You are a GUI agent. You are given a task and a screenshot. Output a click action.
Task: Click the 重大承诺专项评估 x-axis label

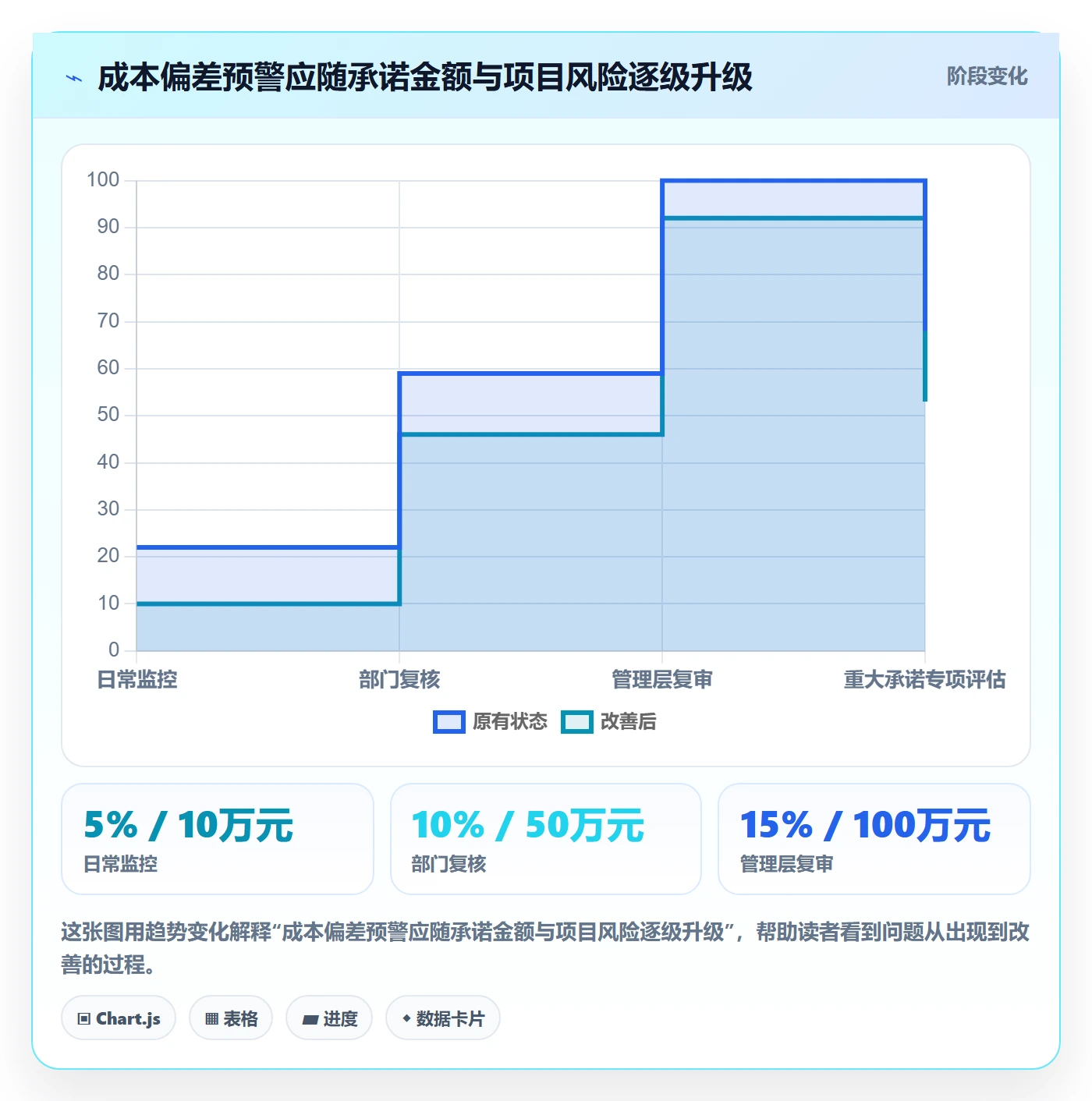click(x=925, y=680)
